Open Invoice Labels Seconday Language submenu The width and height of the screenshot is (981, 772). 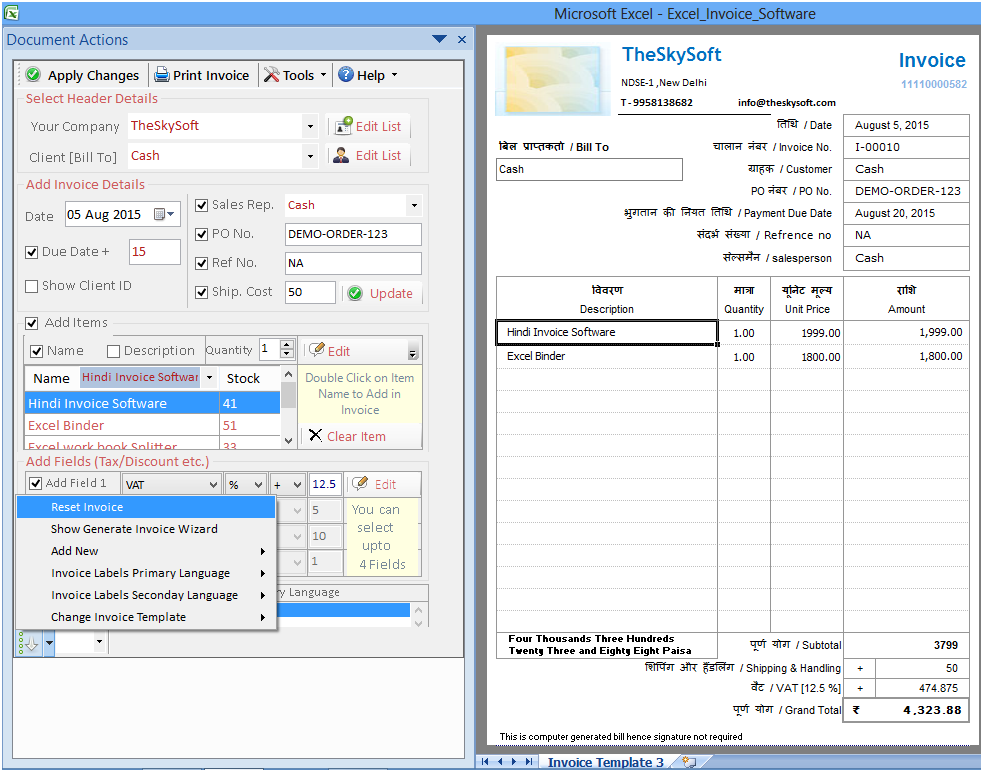(x=146, y=594)
